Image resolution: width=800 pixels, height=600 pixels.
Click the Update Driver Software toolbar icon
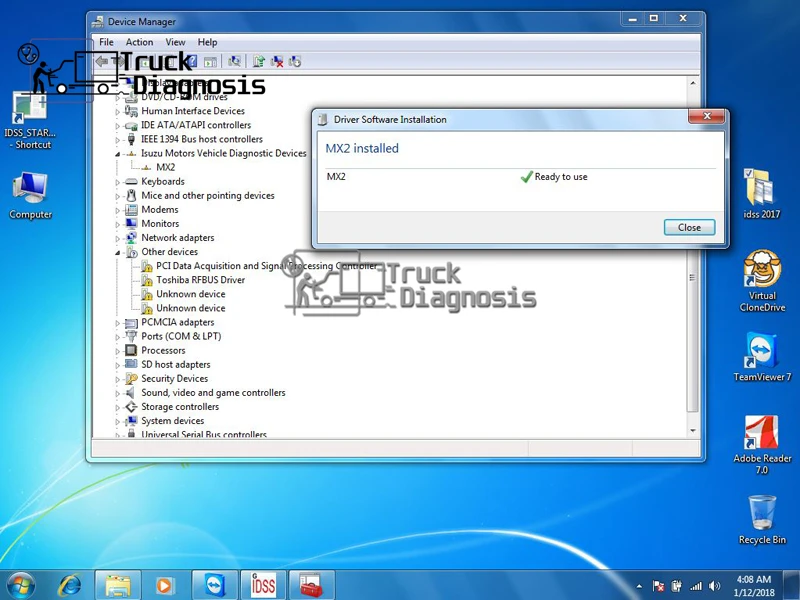(x=259, y=62)
